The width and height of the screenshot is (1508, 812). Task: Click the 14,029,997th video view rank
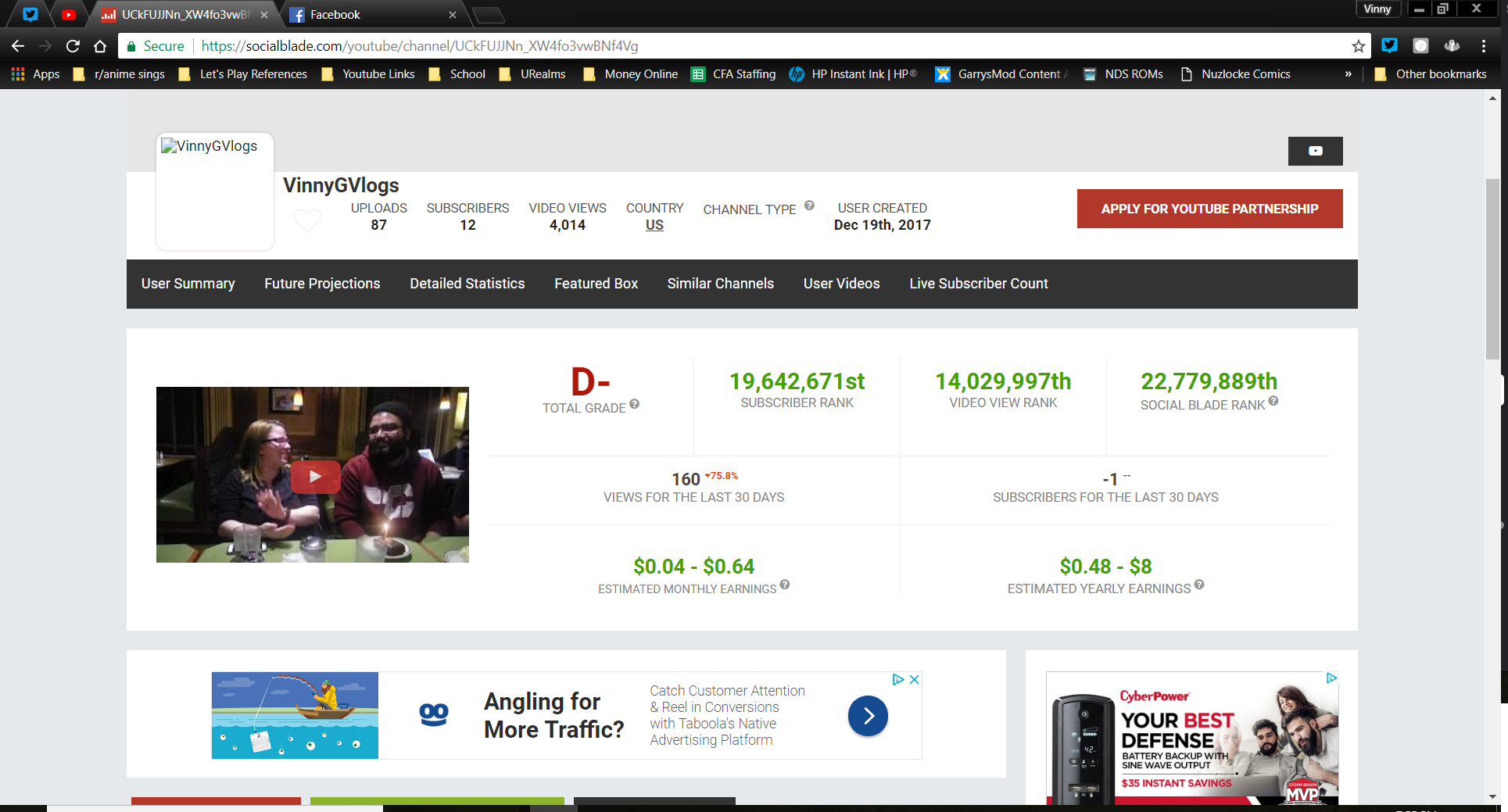tap(1003, 381)
